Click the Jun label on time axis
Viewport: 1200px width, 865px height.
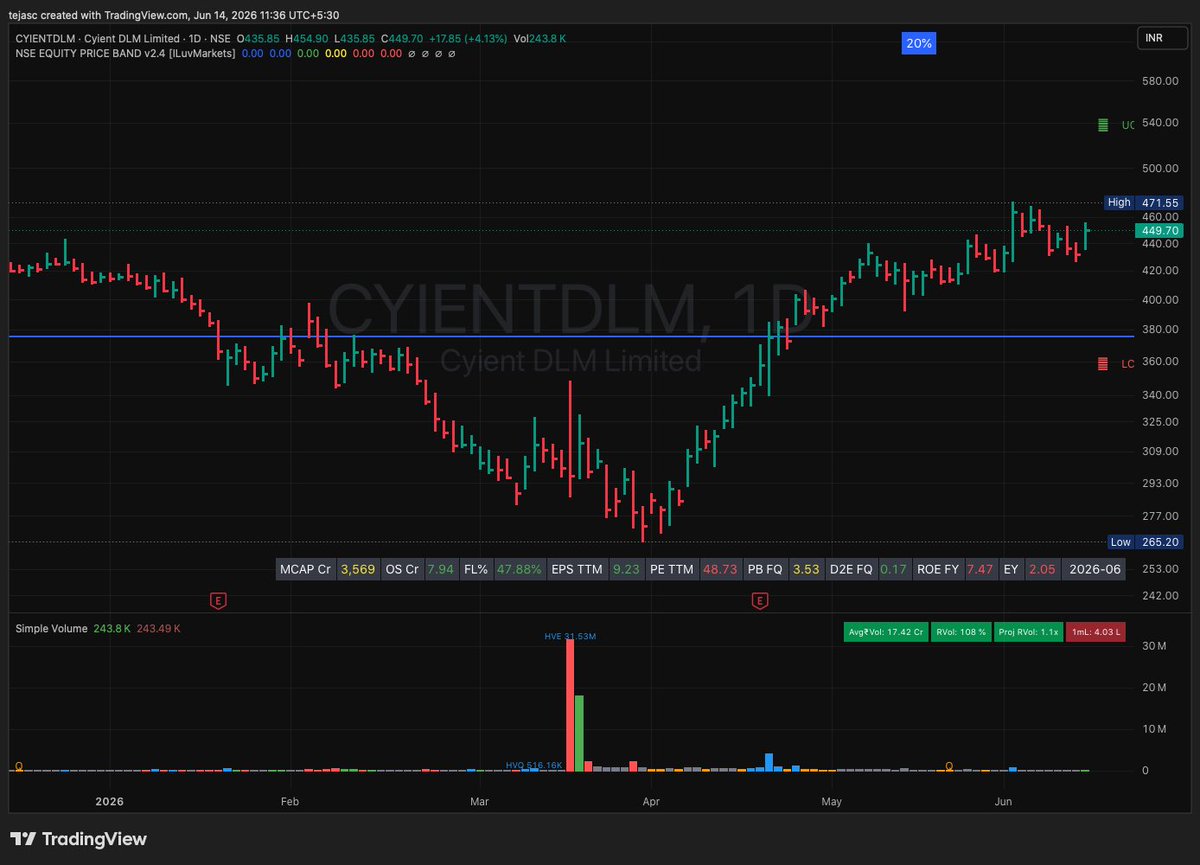click(1004, 801)
